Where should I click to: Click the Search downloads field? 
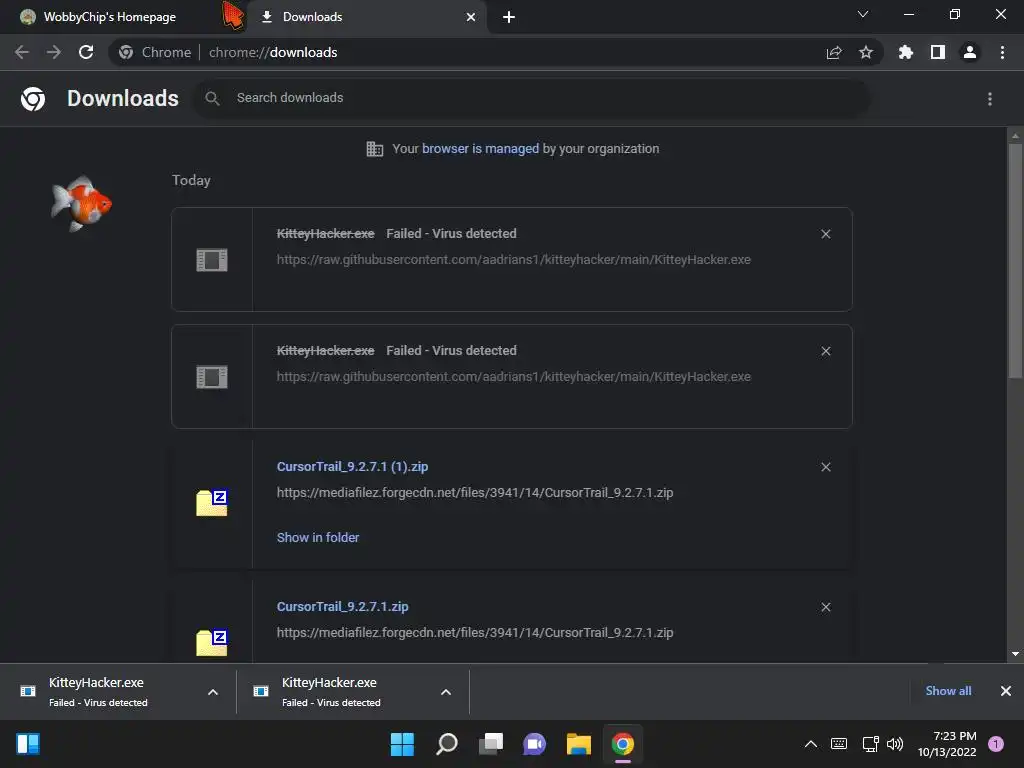click(x=532, y=98)
